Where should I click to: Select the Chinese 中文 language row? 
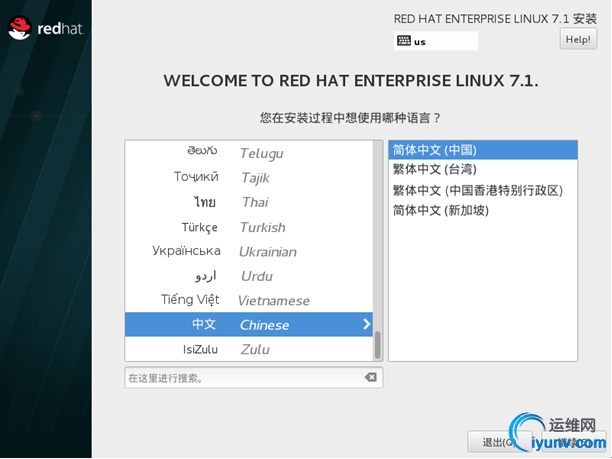pyautogui.click(x=249, y=324)
